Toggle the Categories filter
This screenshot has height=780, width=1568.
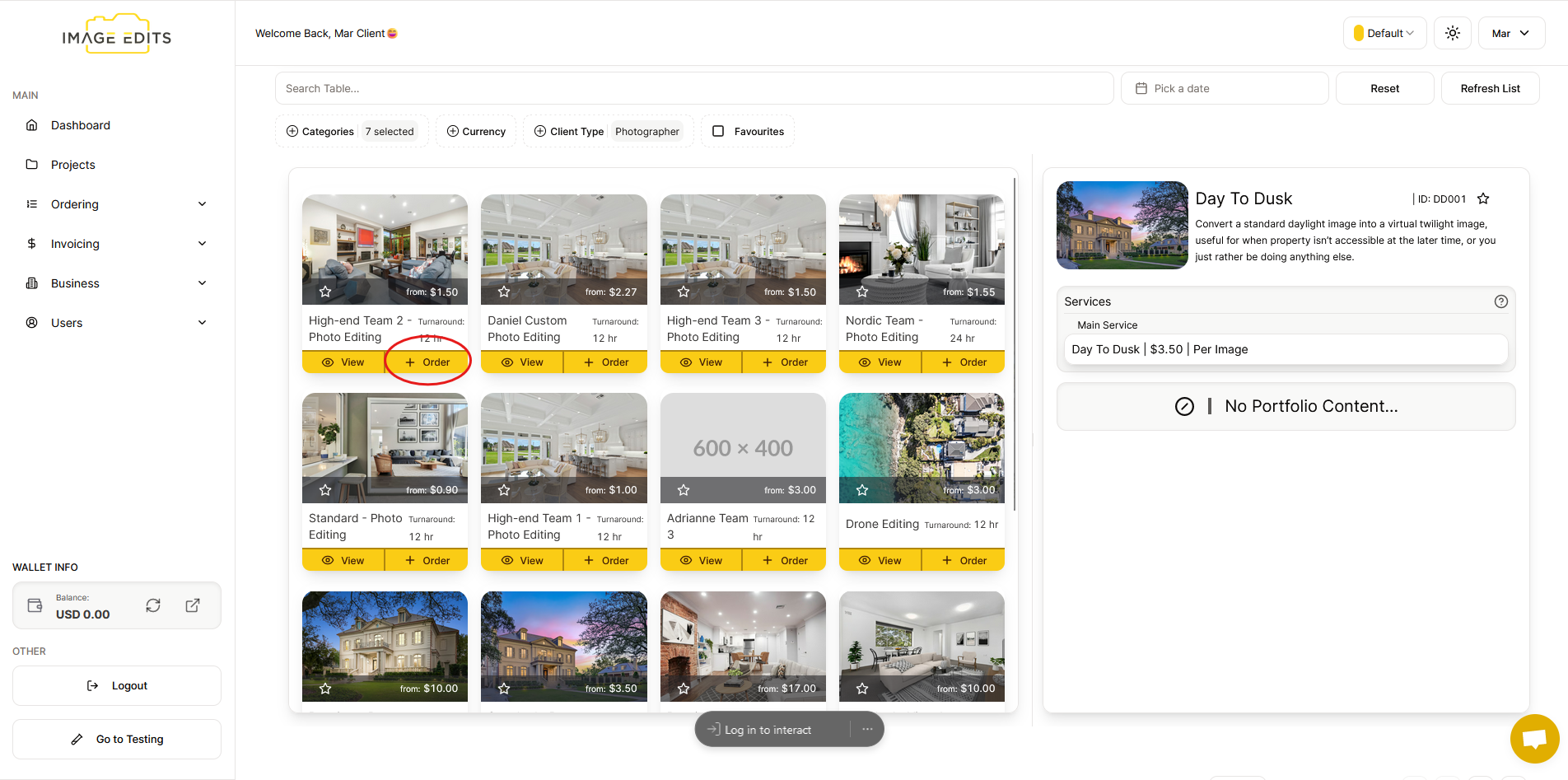pos(320,131)
